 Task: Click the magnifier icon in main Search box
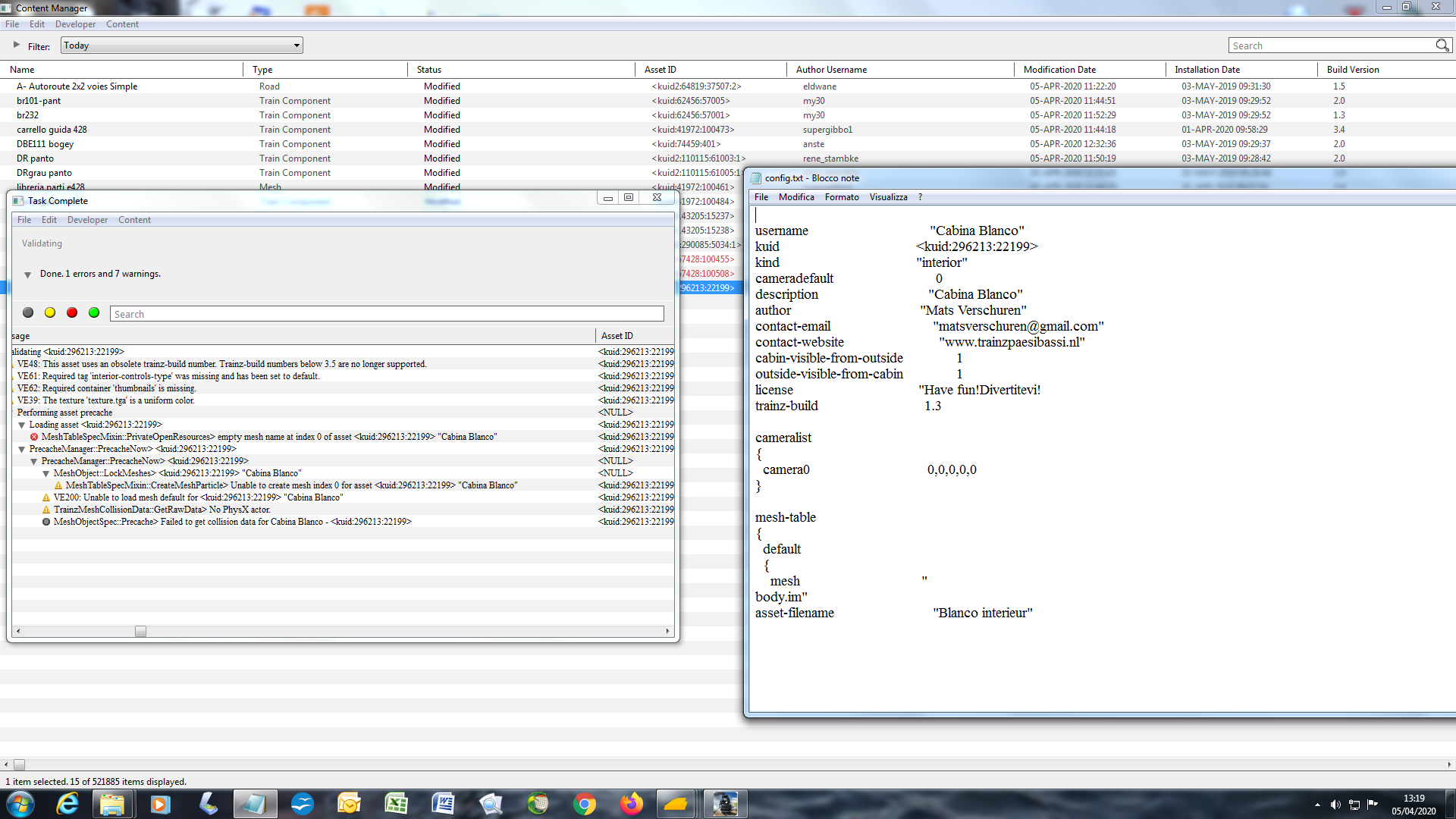1442,45
